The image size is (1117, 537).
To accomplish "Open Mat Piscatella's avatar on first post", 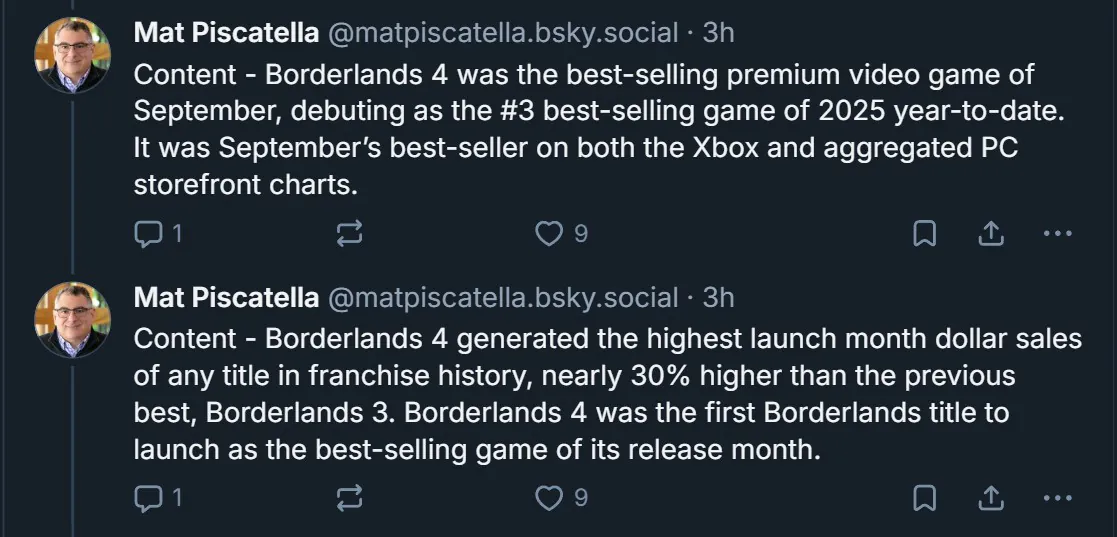I will (x=72, y=55).
